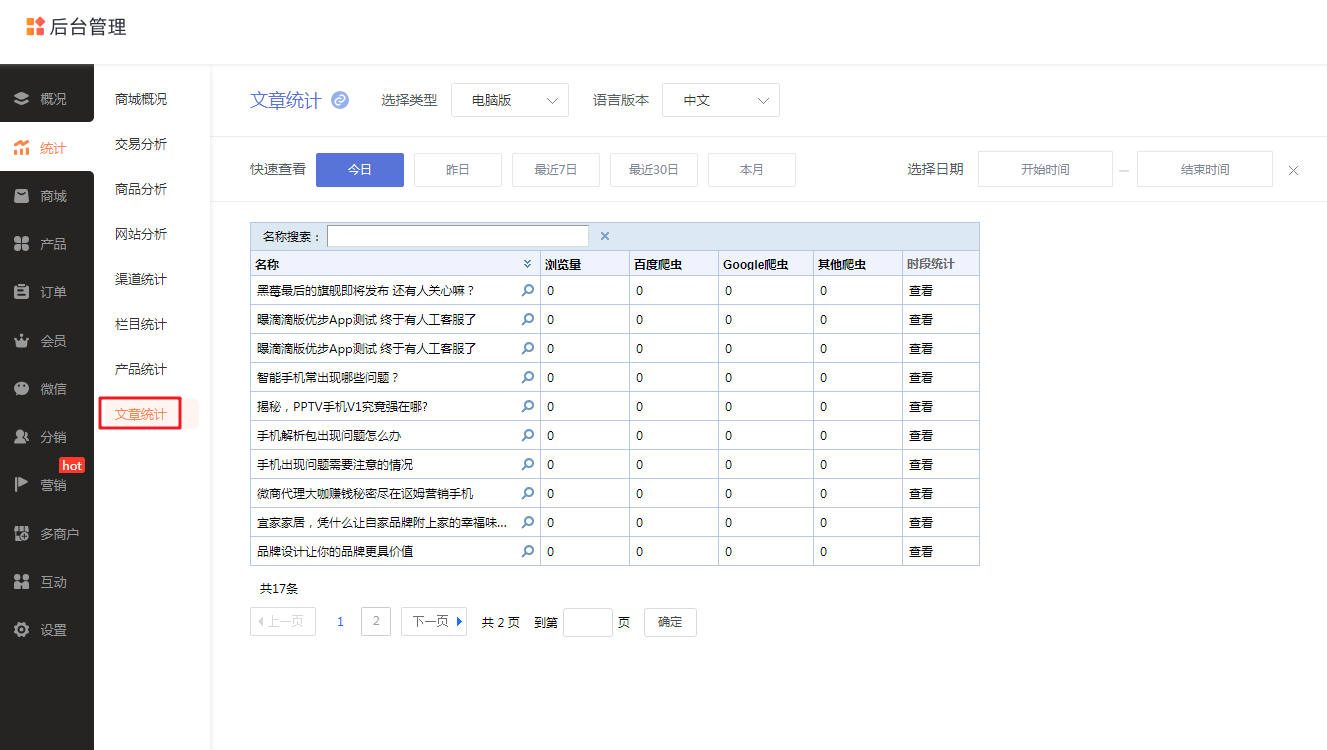The height and width of the screenshot is (750, 1327).
Task: Select the 今日 quick view button
Action: click(360, 170)
